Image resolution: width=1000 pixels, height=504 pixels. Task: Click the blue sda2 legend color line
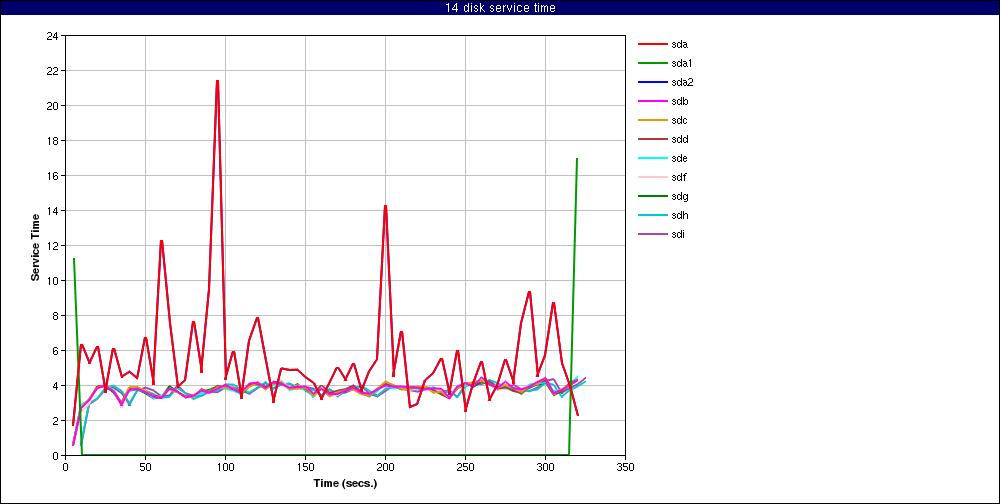(652, 82)
